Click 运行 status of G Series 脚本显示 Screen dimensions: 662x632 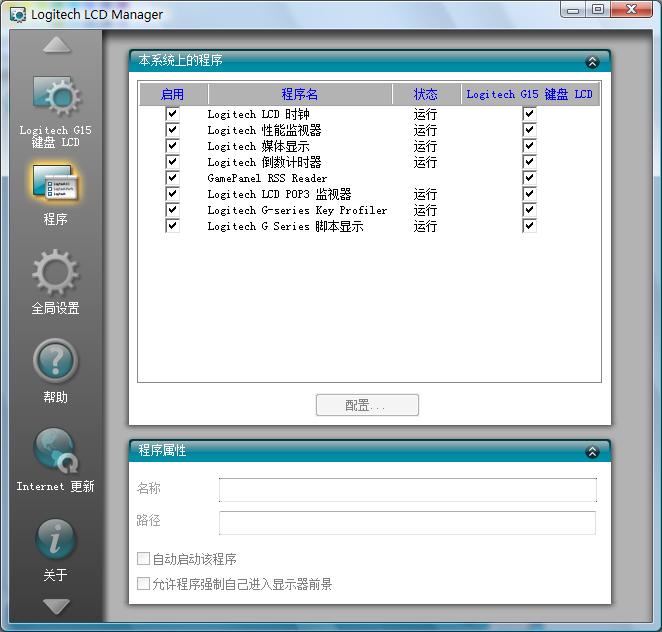pos(425,226)
